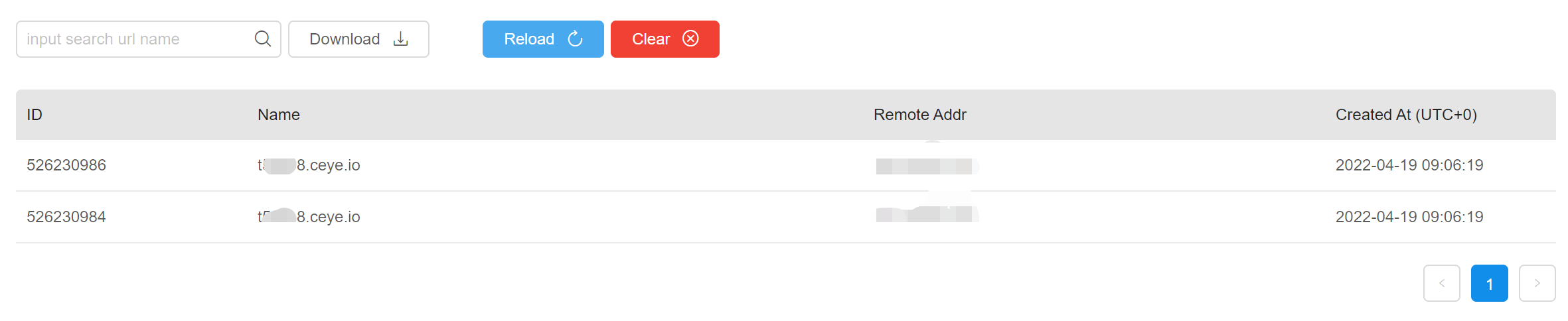Go to previous page arrow
Image resolution: width=1568 pixels, height=321 pixels.
point(1441,283)
